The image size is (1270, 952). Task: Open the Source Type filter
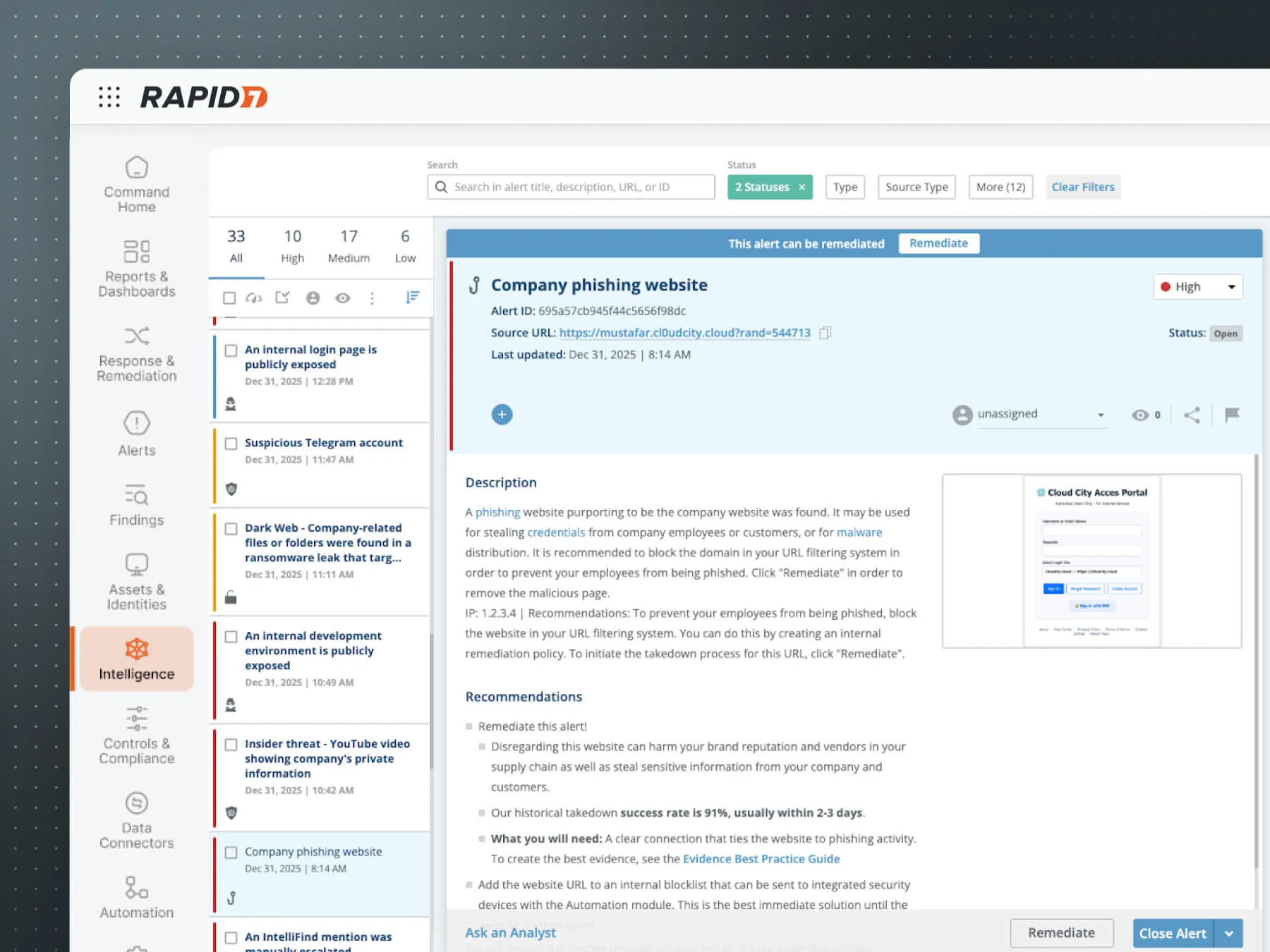pyautogui.click(x=916, y=187)
